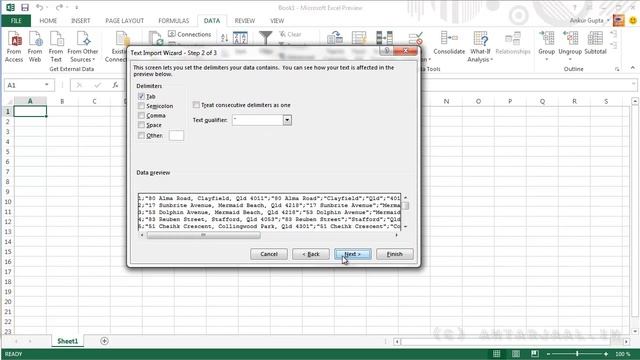Click the Undo icon
Screen dimensions: 640x360
pyautogui.click(x=40, y=7)
